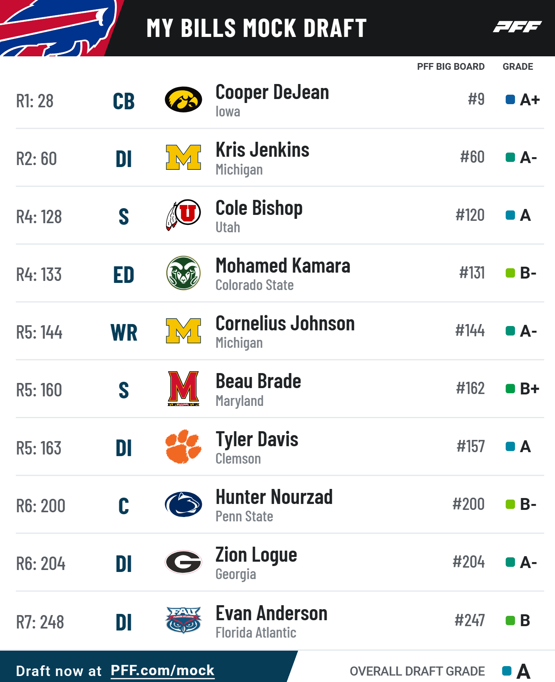Viewport: 555px width, 682px height.
Task: Click the Maryland Terrapins logo
Action: coord(184,388)
